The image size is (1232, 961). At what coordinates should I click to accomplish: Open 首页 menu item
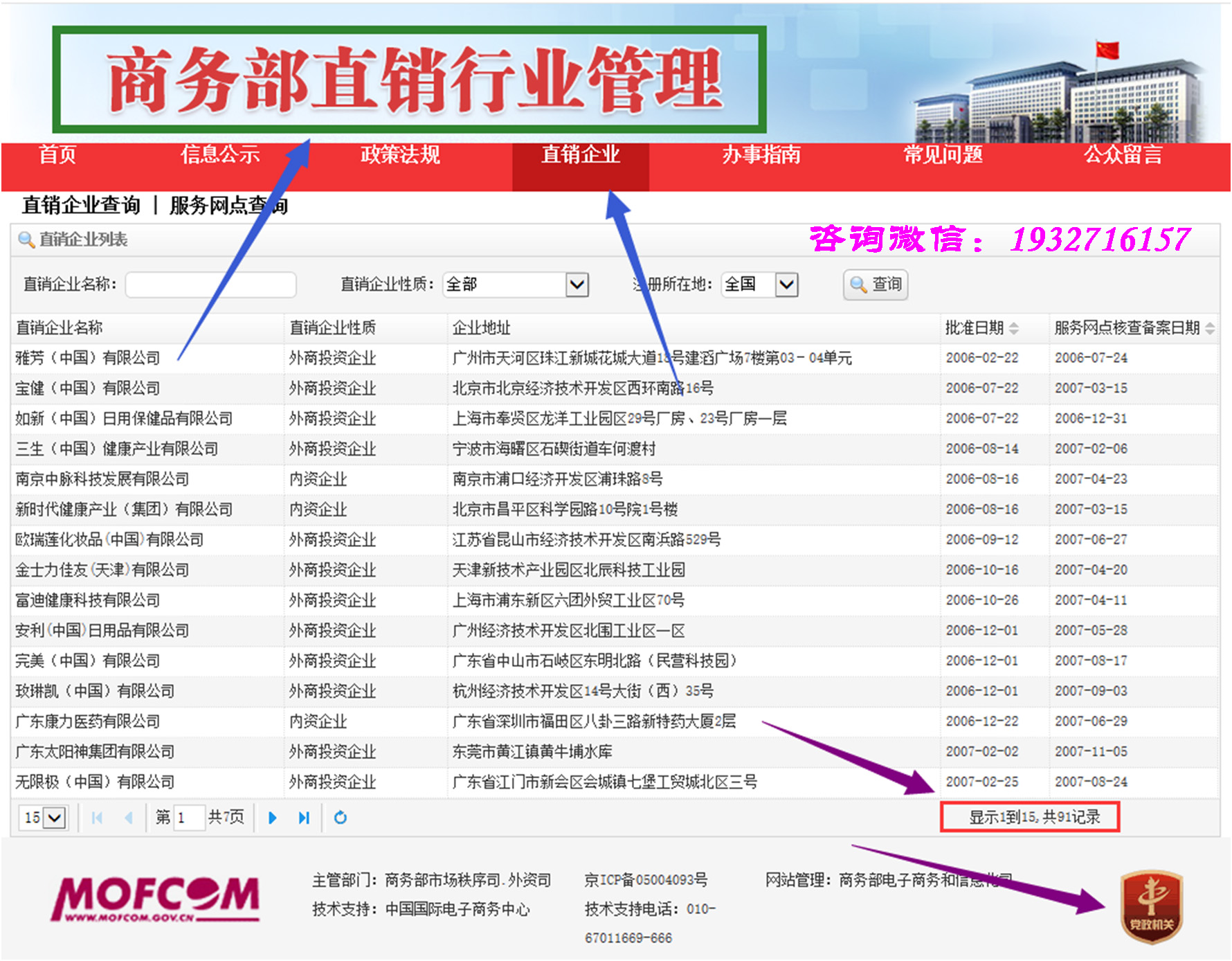coord(57,154)
